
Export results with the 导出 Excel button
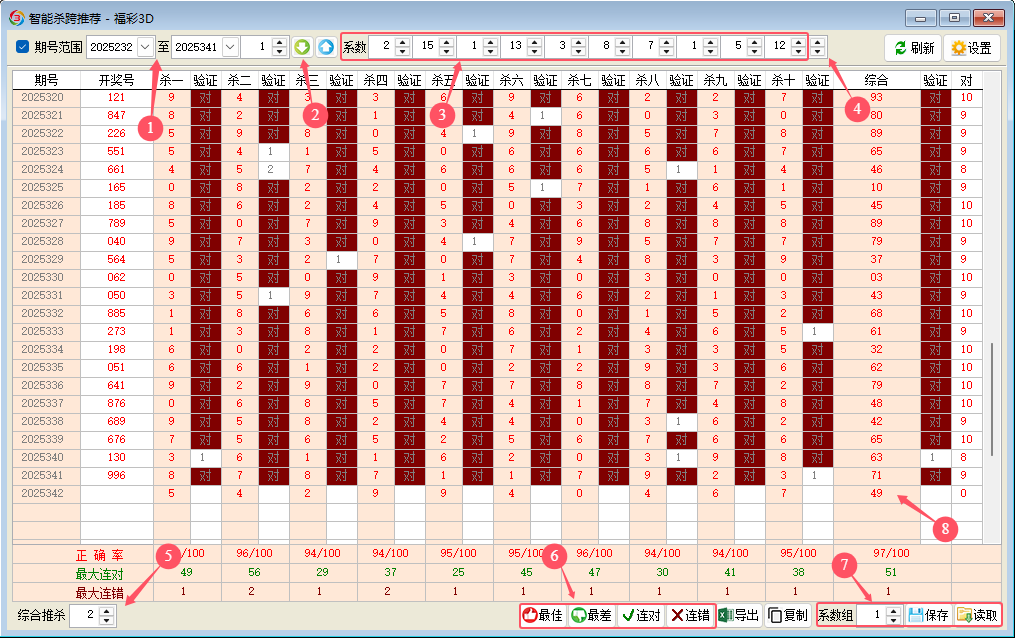click(x=739, y=615)
